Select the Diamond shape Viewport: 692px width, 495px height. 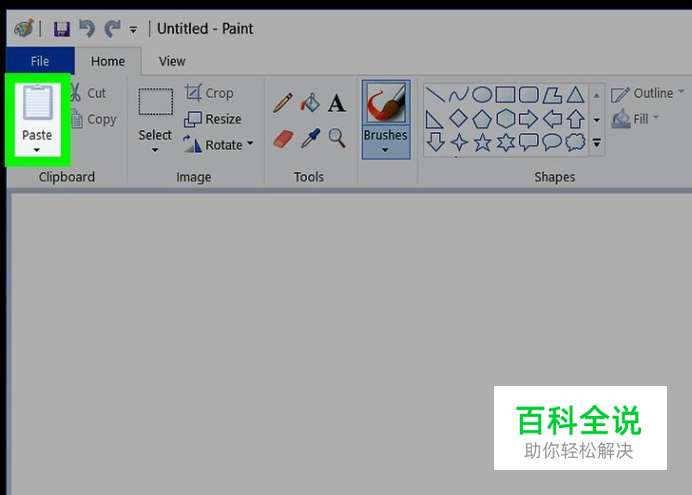(459, 118)
